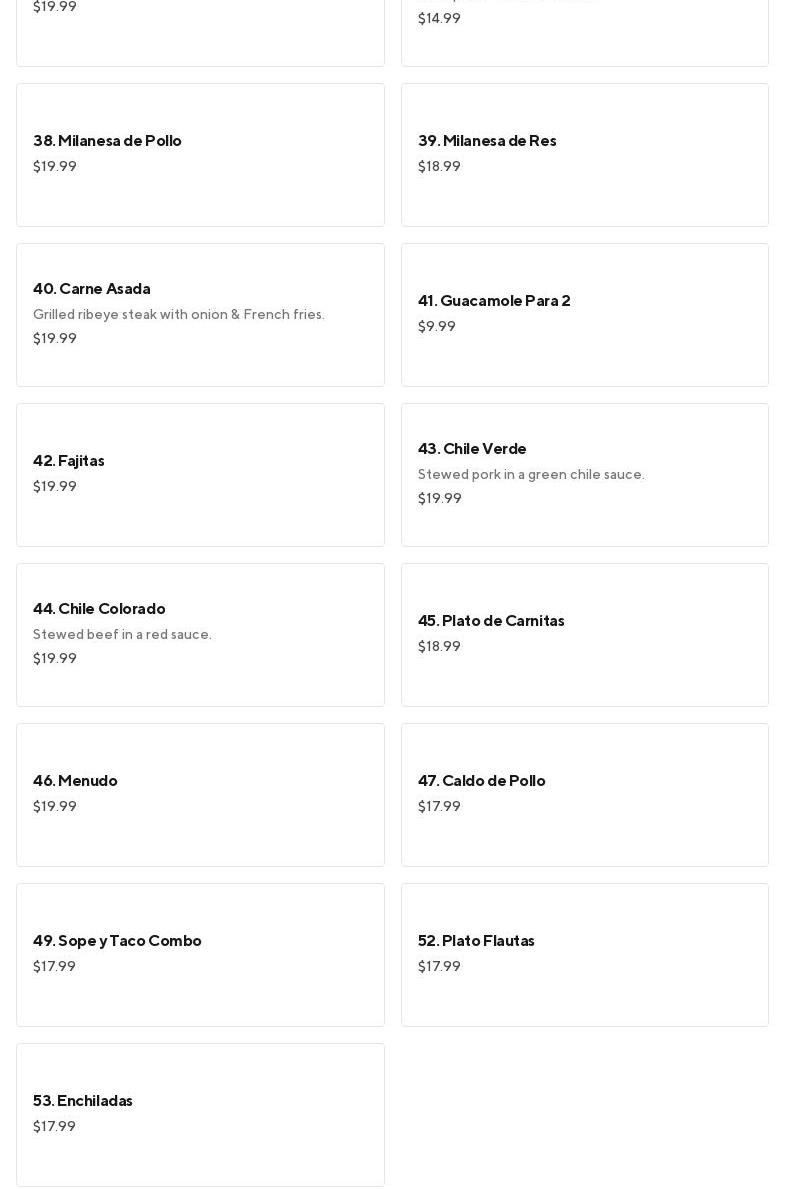Screen dimensions: 785x1189
Task: Click the $9.99 Guacamole price
Action: (437, 327)
